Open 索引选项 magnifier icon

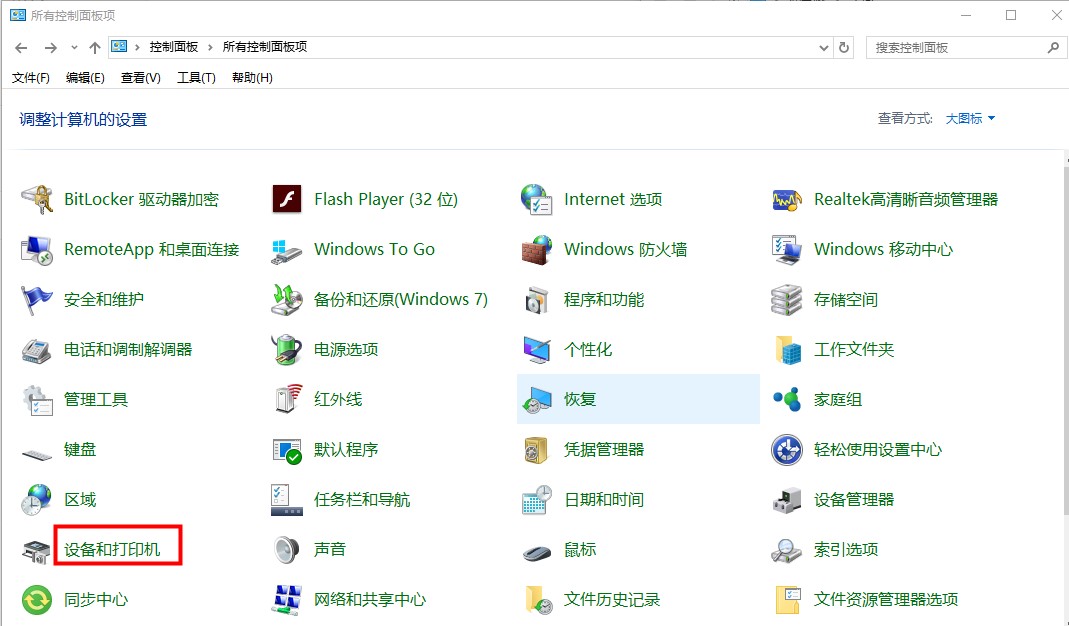(787, 550)
